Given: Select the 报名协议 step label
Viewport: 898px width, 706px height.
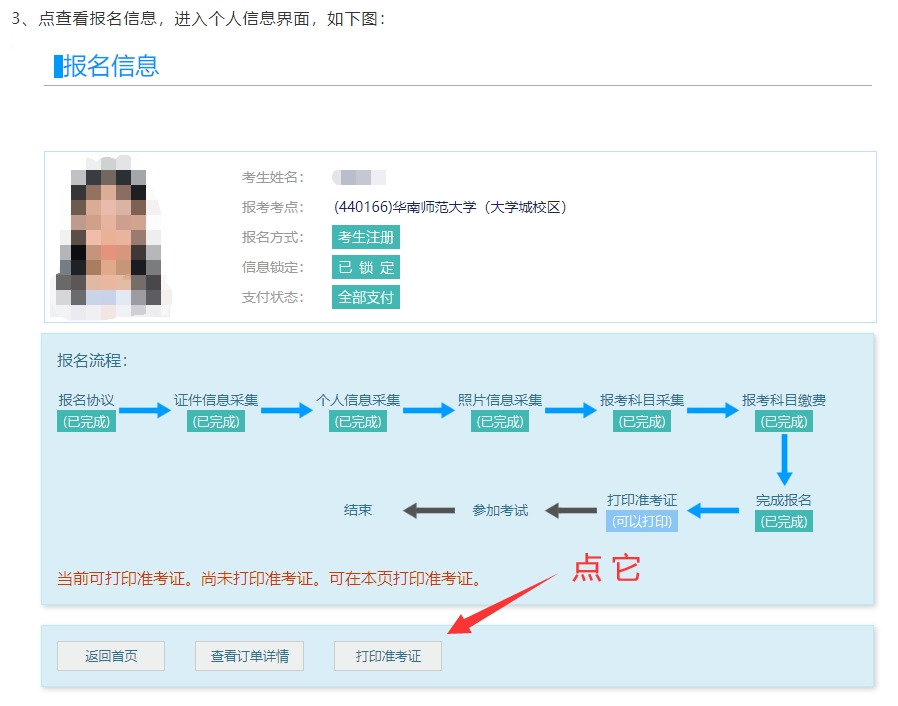Looking at the screenshot, I should (86, 400).
